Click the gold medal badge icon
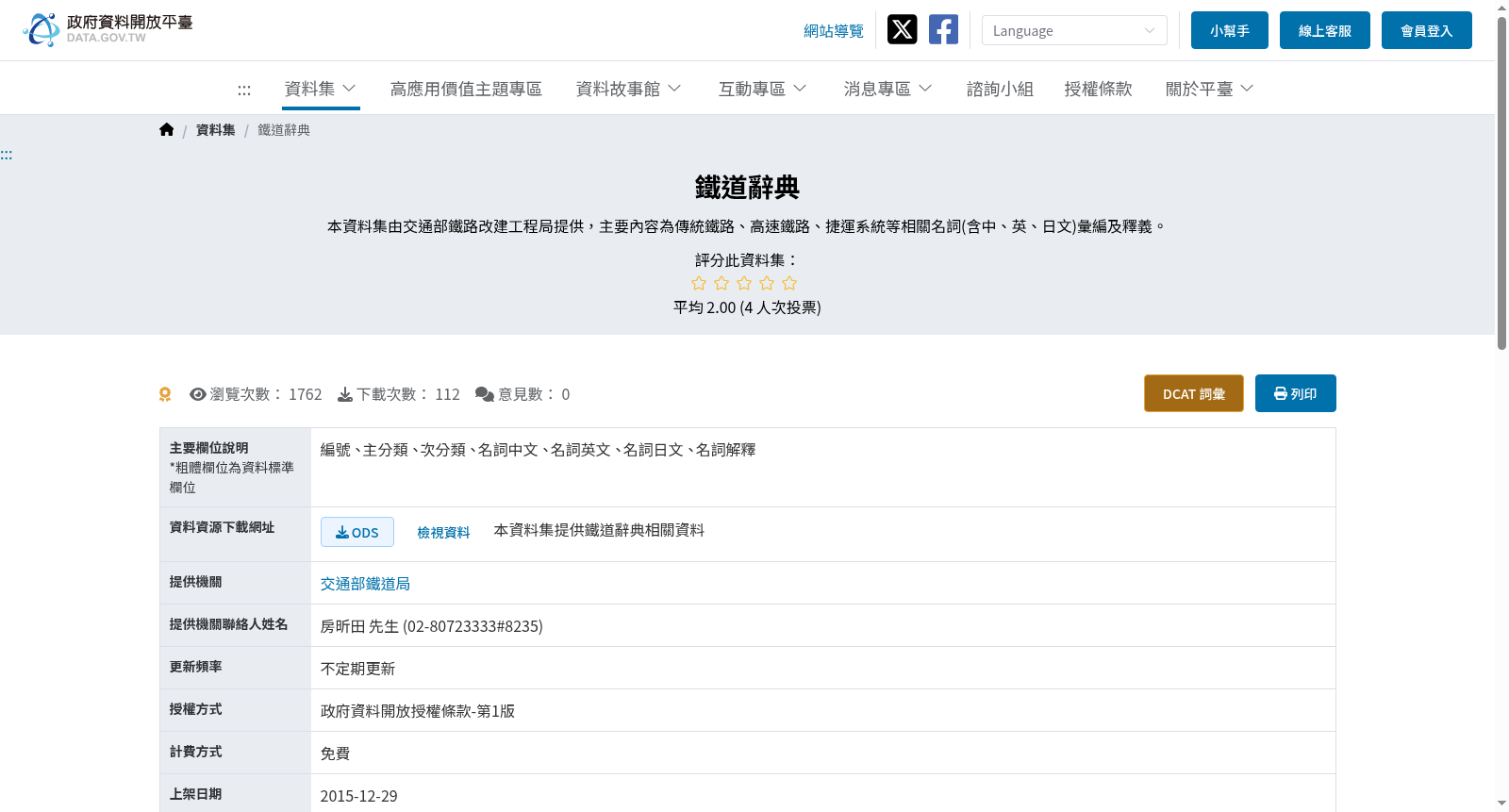This screenshot has width=1509, height=812. [x=165, y=394]
